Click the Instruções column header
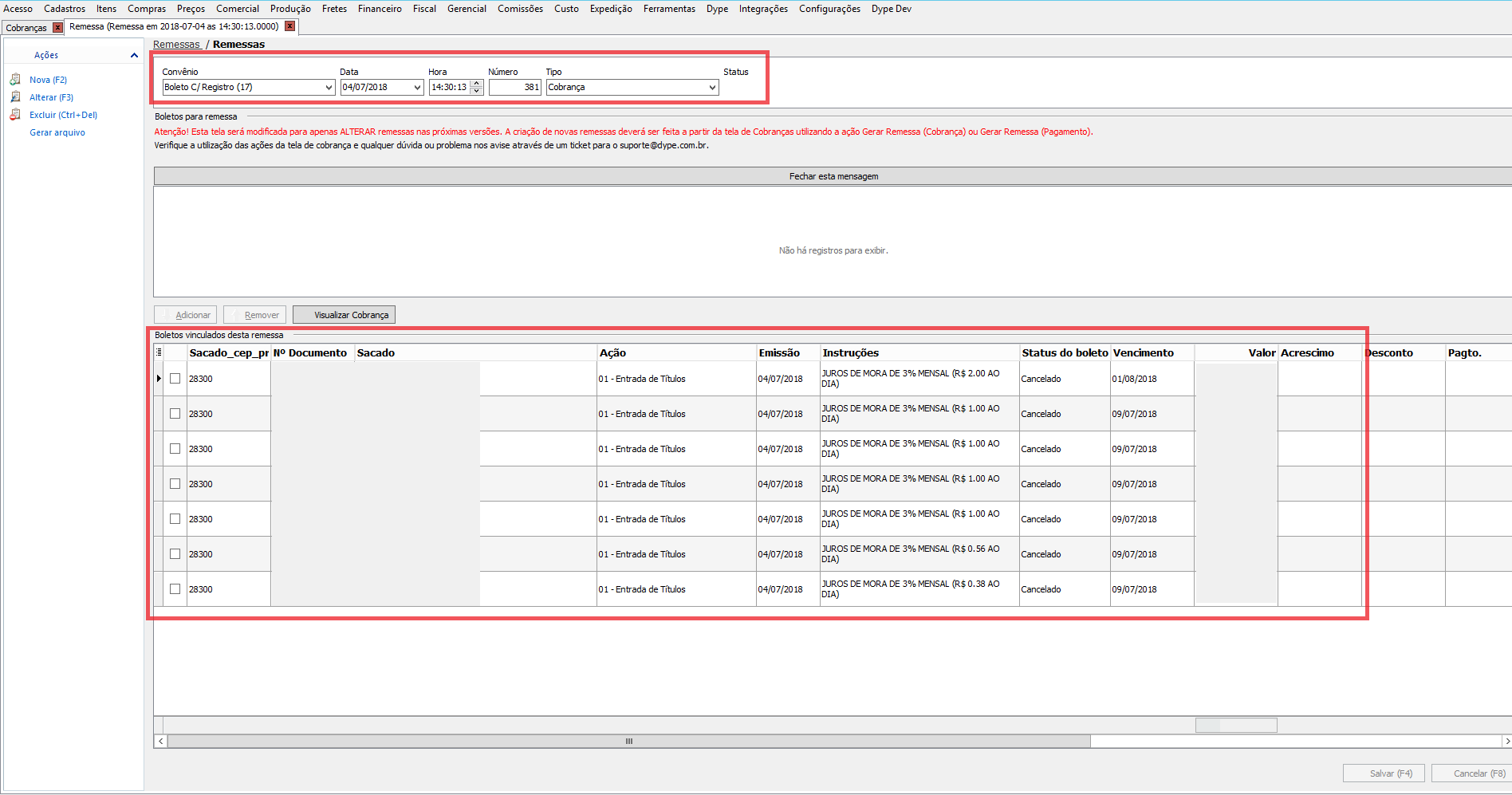The width and height of the screenshot is (1512, 795). coord(919,352)
